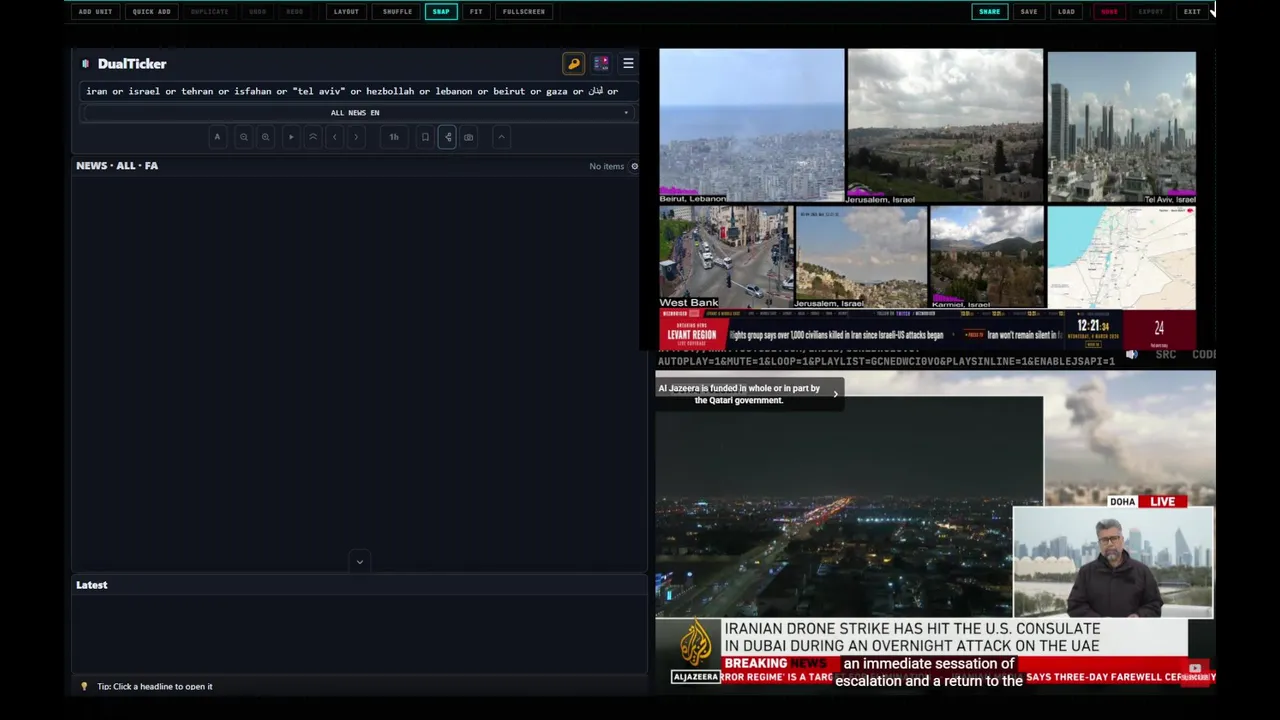
Task: Click the QUICK ADD button
Action: 151,12
